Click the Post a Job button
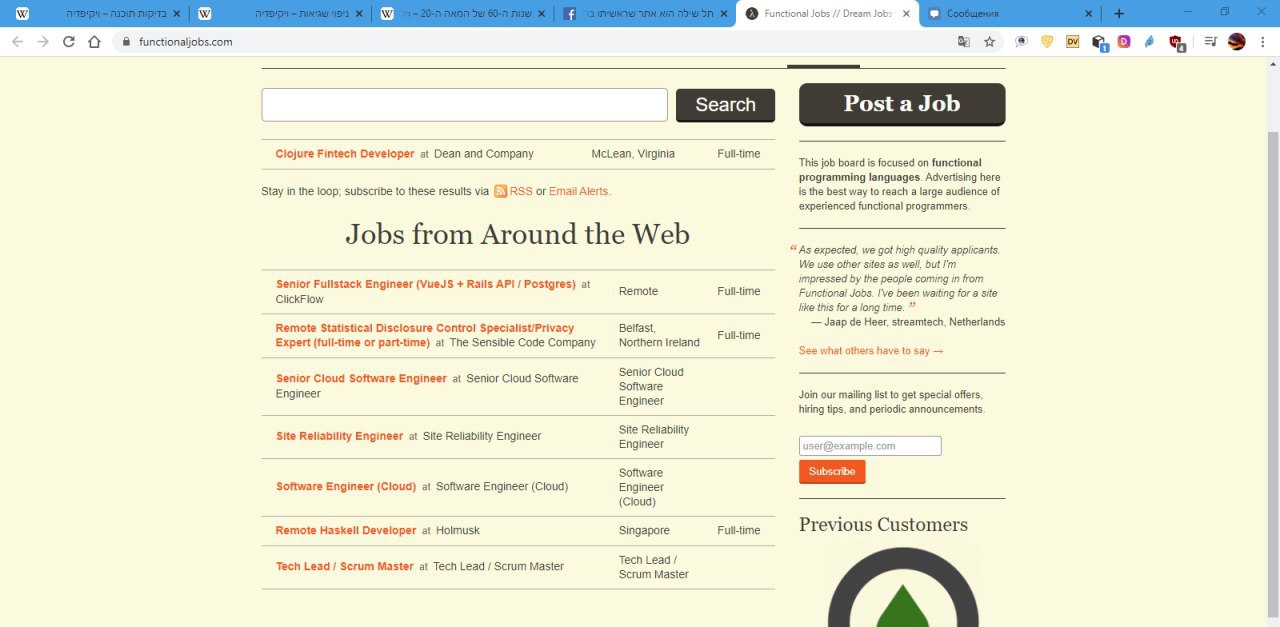The height and width of the screenshot is (627, 1280). pyautogui.click(x=902, y=104)
